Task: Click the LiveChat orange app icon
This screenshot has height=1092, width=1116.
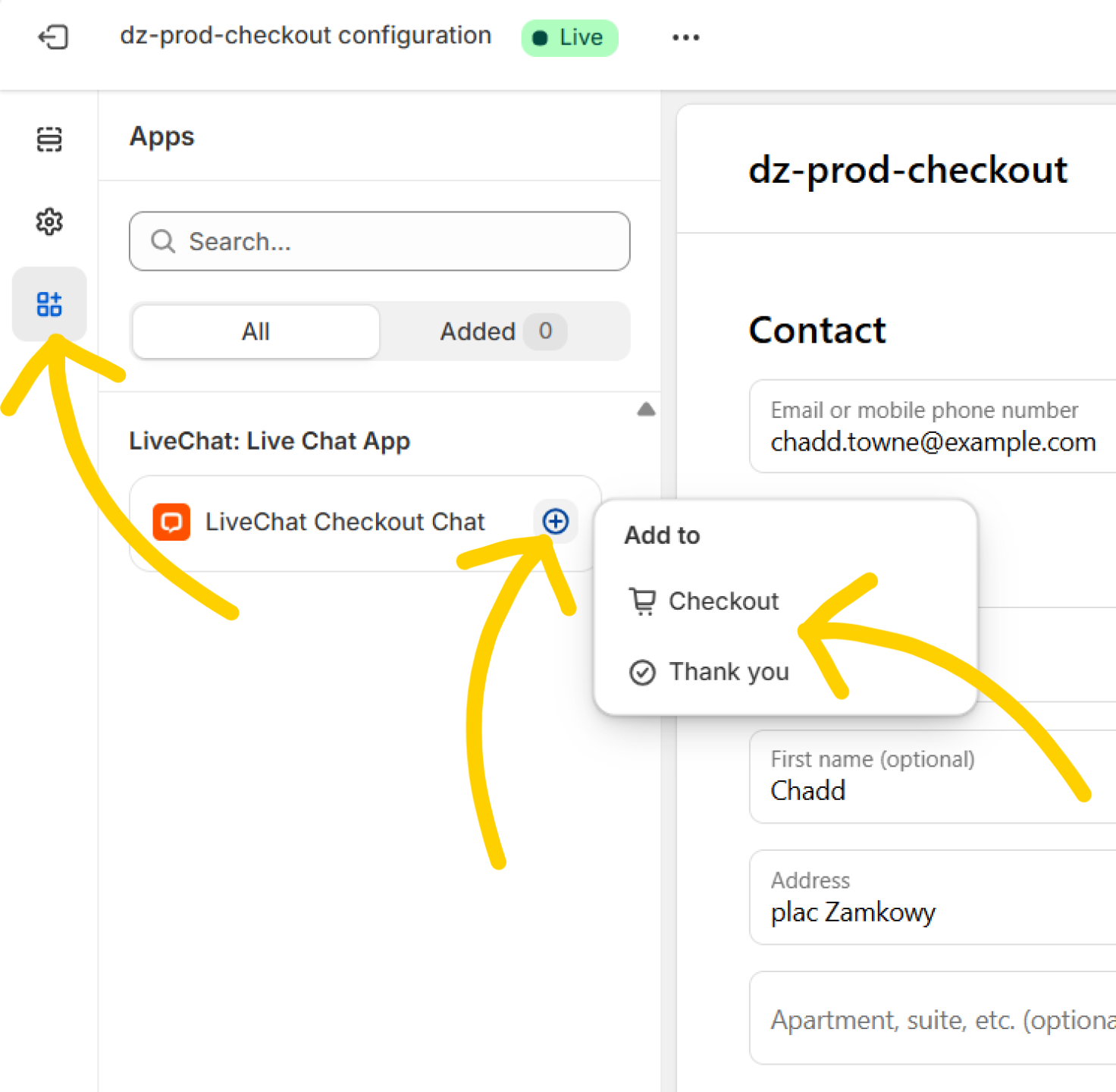Action: tap(171, 522)
